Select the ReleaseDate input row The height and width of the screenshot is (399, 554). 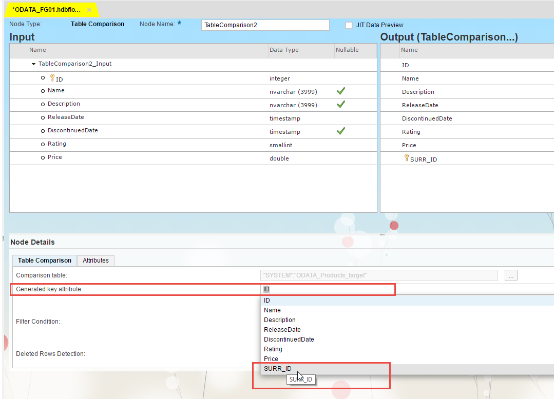[x=193, y=118]
